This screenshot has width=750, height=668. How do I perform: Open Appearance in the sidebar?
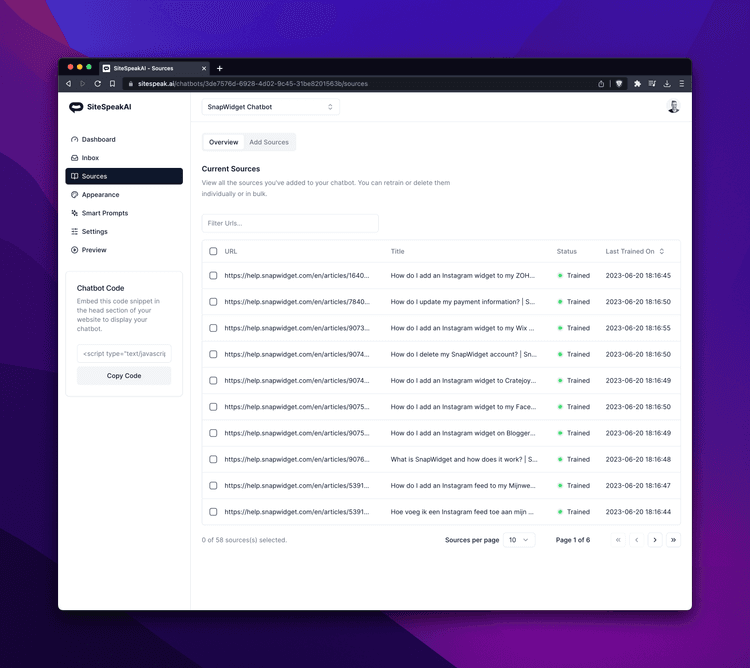pos(100,195)
